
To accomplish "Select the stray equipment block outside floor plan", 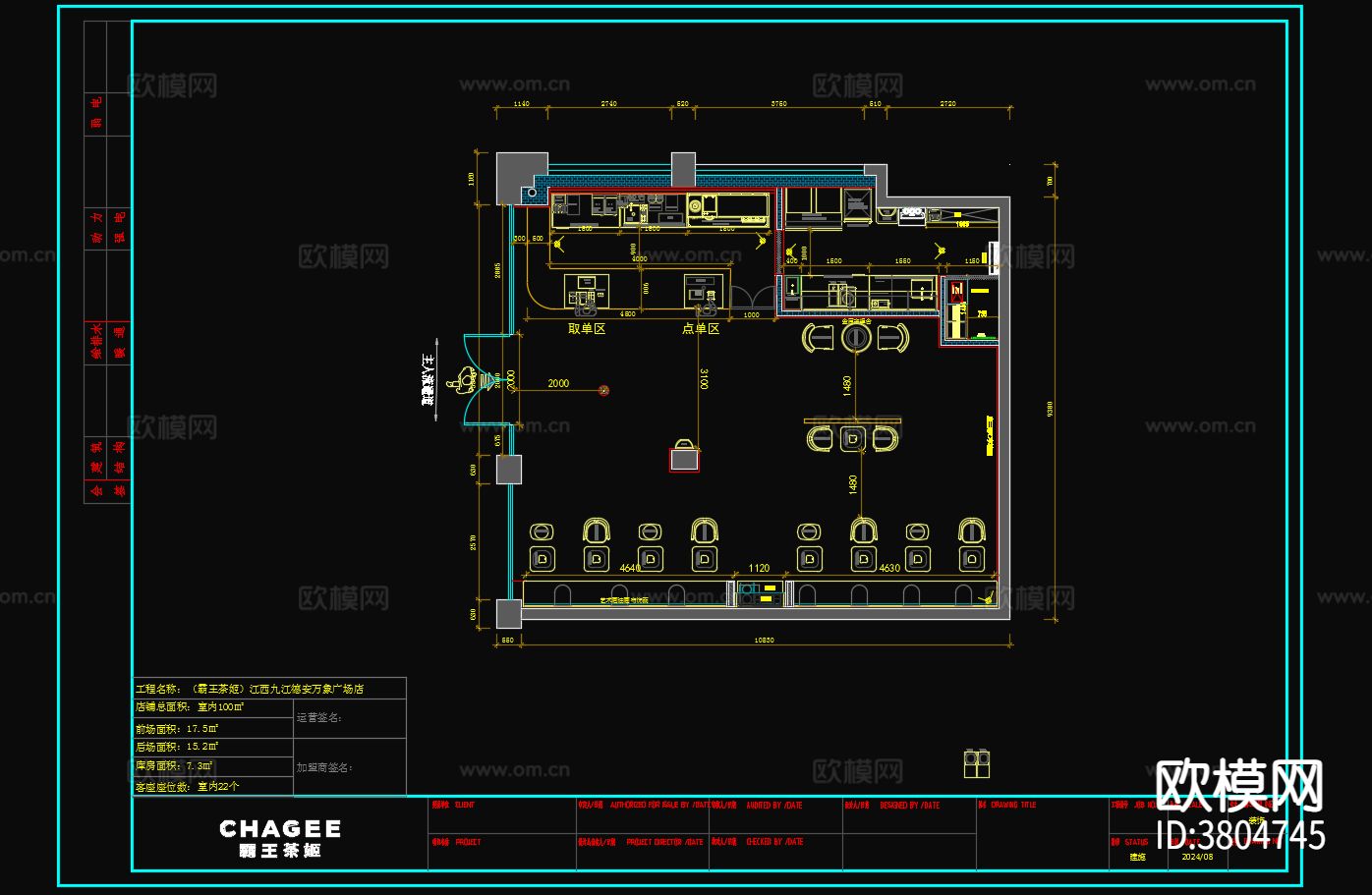I will point(976,763).
